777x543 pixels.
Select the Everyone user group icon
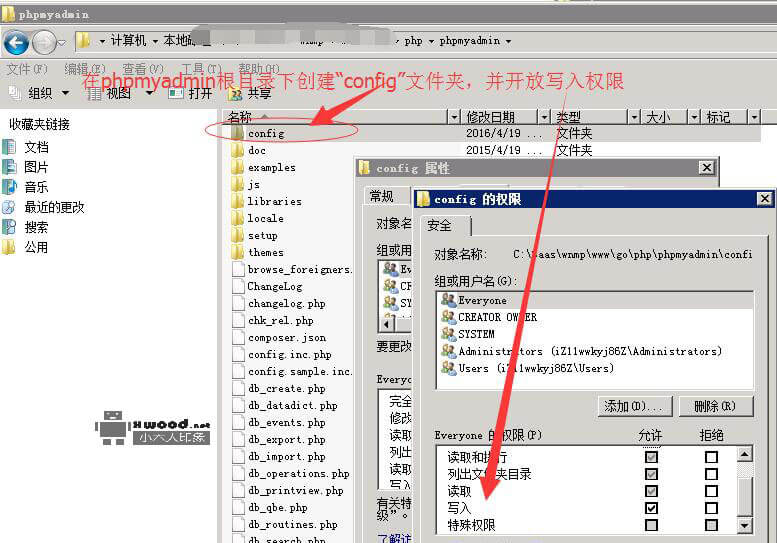pos(448,300)
